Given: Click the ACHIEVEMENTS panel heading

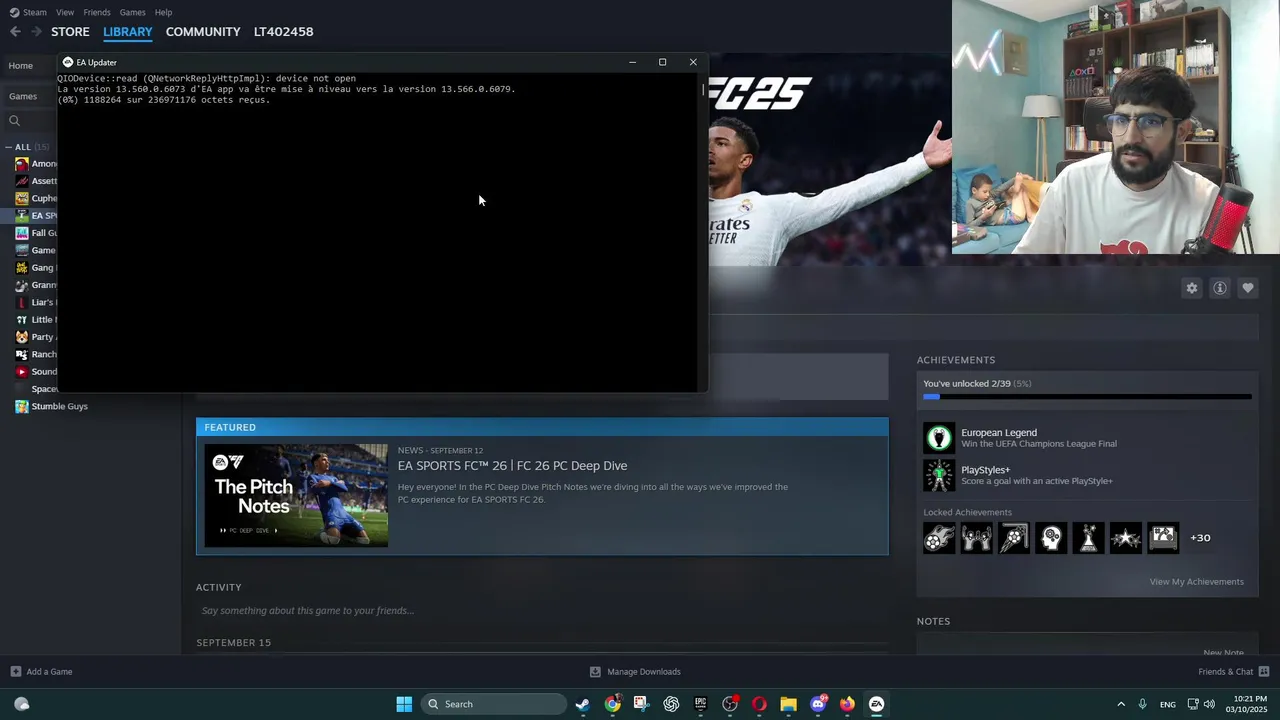Looking at the screenshot, I should 956,360.
